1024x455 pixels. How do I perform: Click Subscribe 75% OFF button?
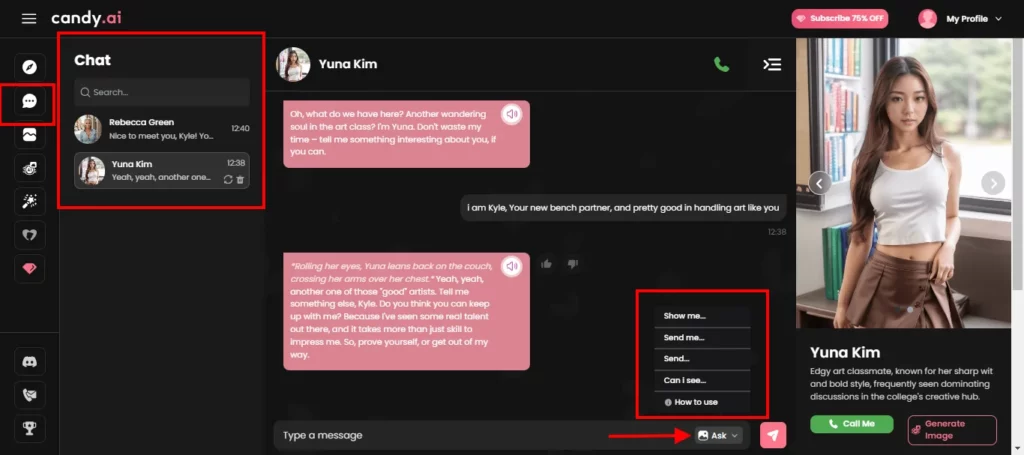(840, 18)
